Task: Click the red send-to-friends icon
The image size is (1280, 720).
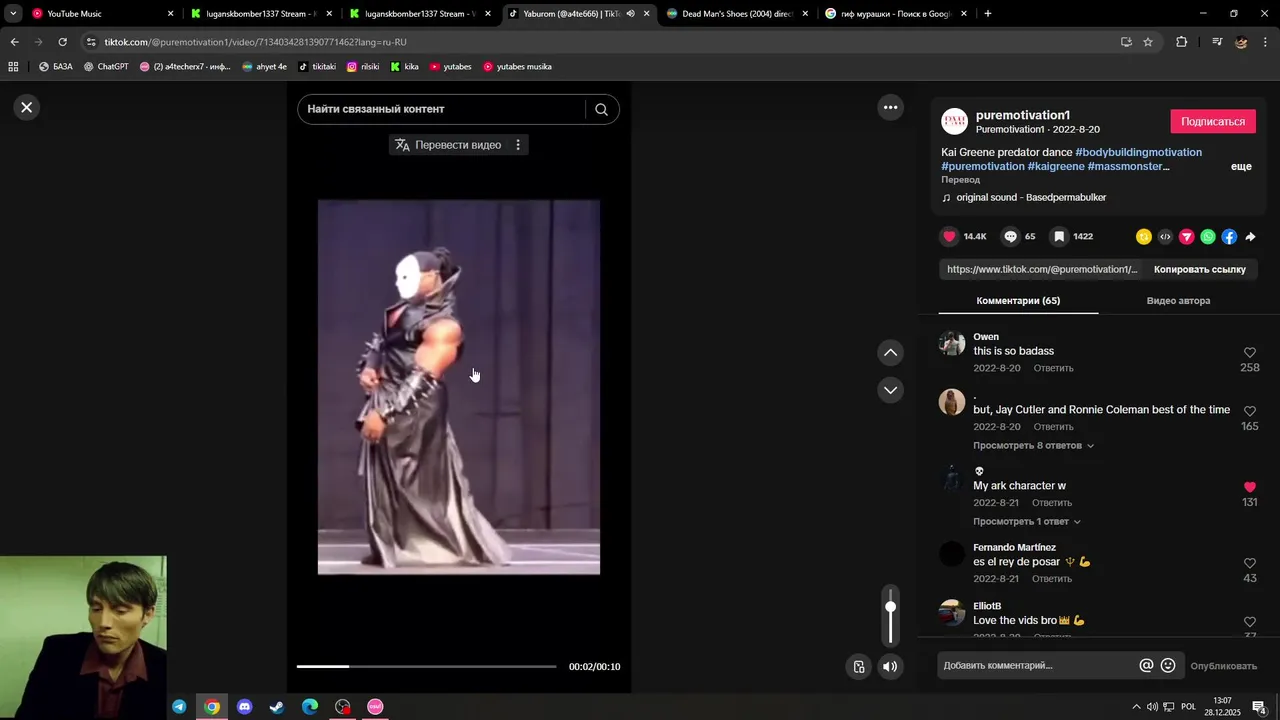Action: click(1186, 237)
